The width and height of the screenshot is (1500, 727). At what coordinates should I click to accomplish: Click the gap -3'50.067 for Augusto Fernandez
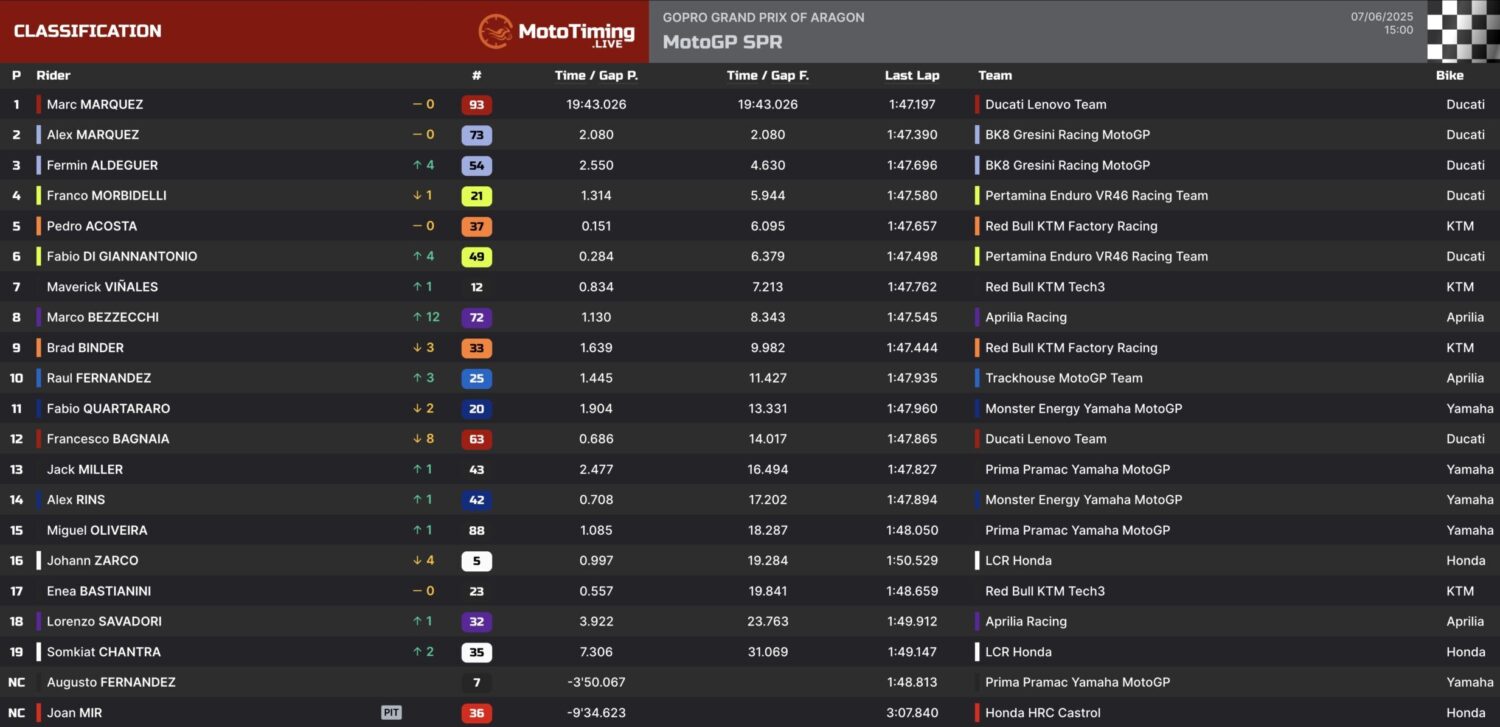pyautogui.click(x=596, y=682)
